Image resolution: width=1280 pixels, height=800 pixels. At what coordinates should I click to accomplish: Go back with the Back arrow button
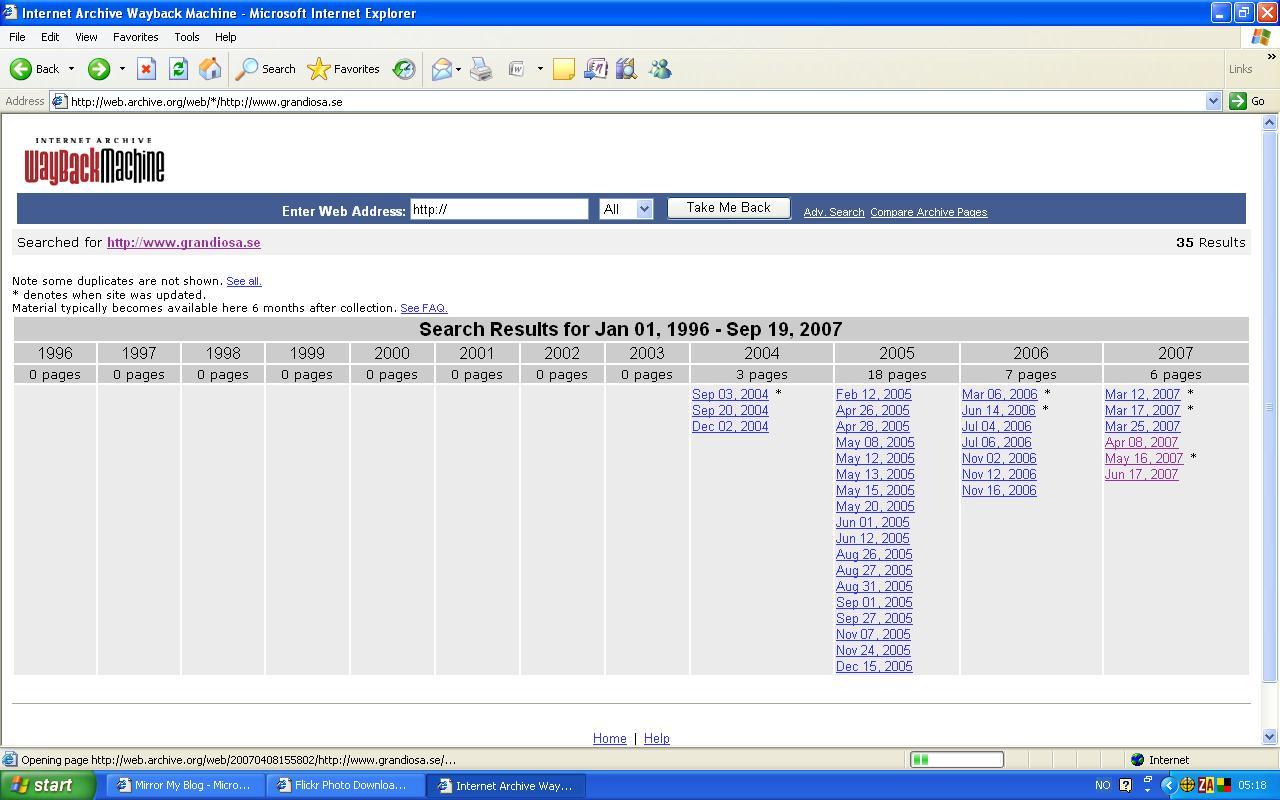(34, 69)
